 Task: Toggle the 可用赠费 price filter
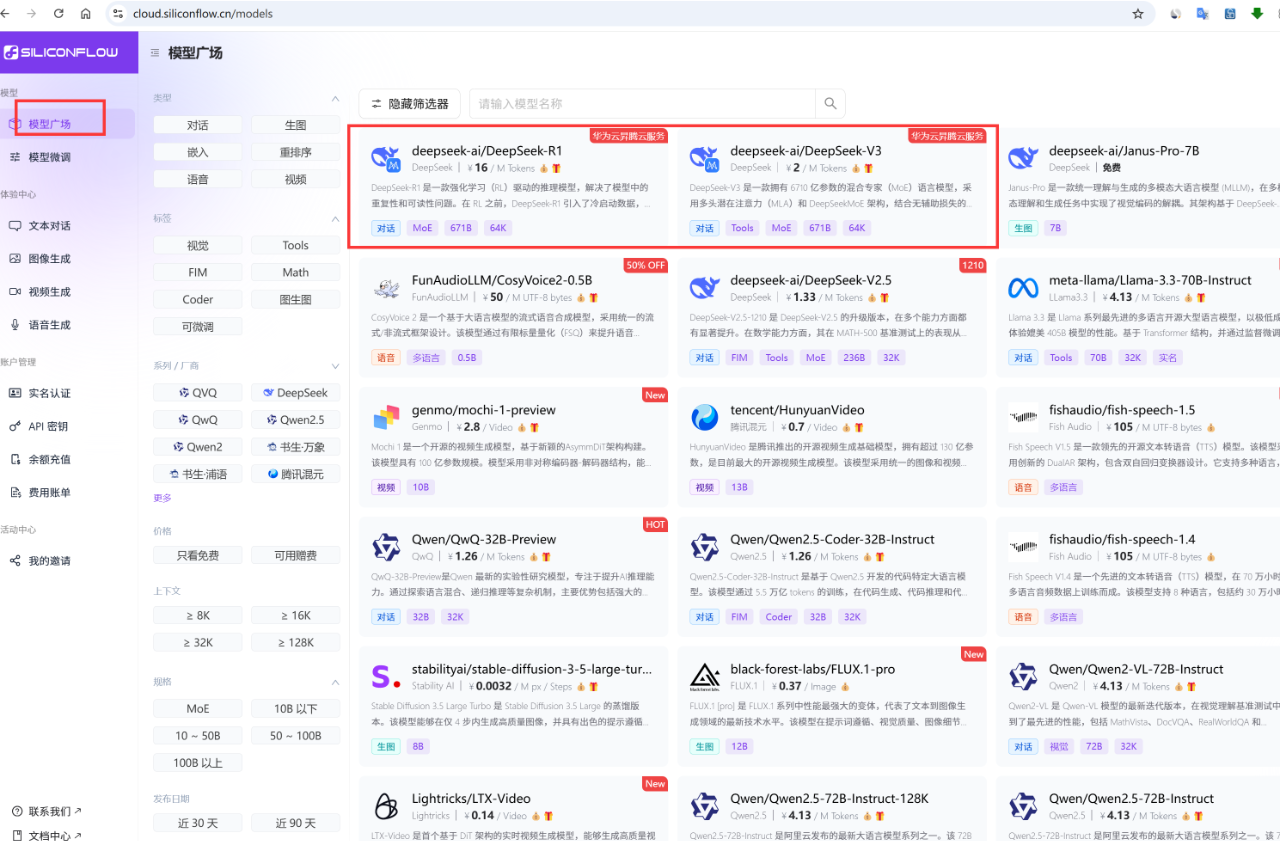pyautogui.click(x=295, y=555)
